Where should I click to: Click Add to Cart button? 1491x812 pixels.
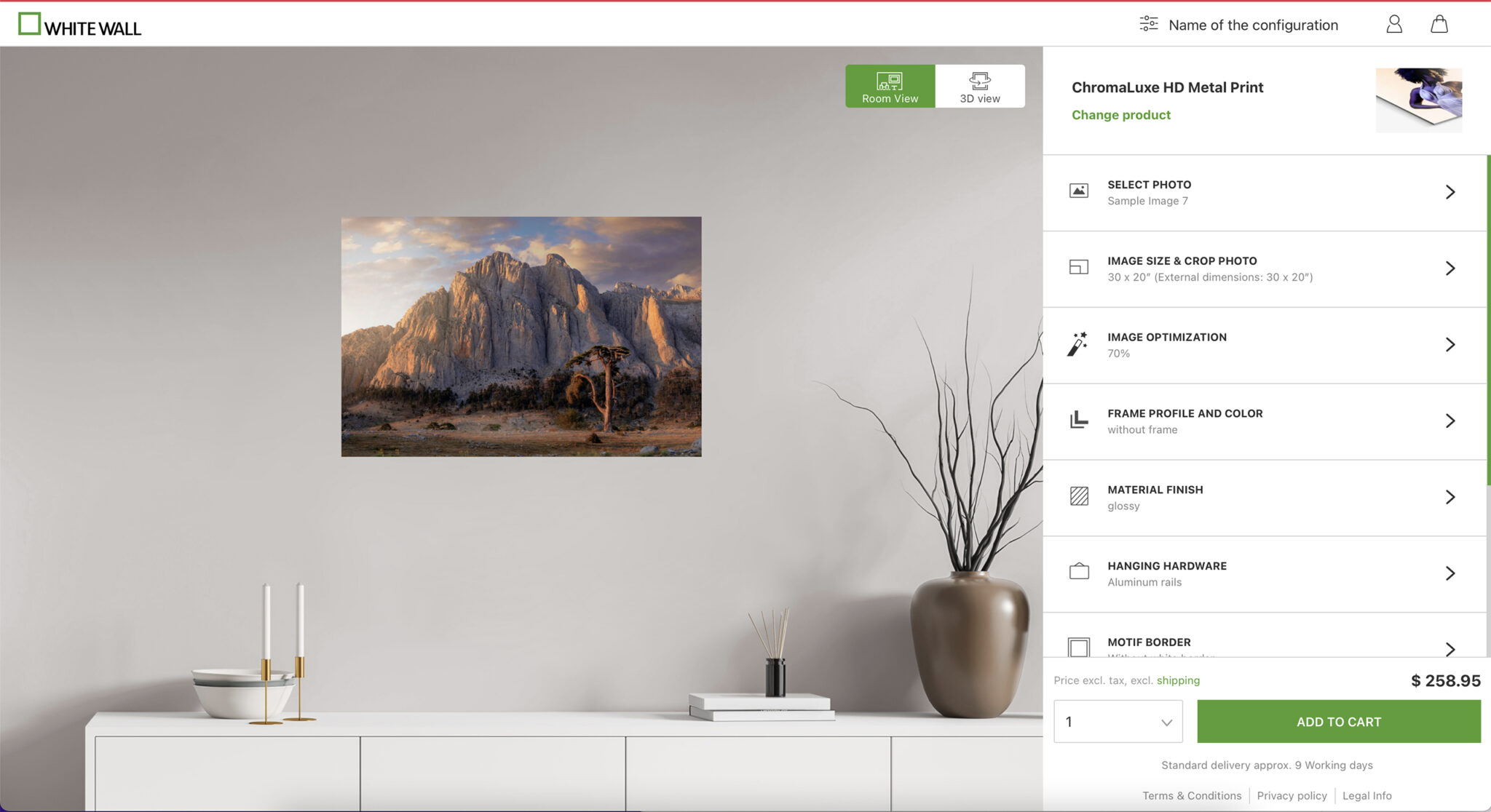coord(1338,722)
